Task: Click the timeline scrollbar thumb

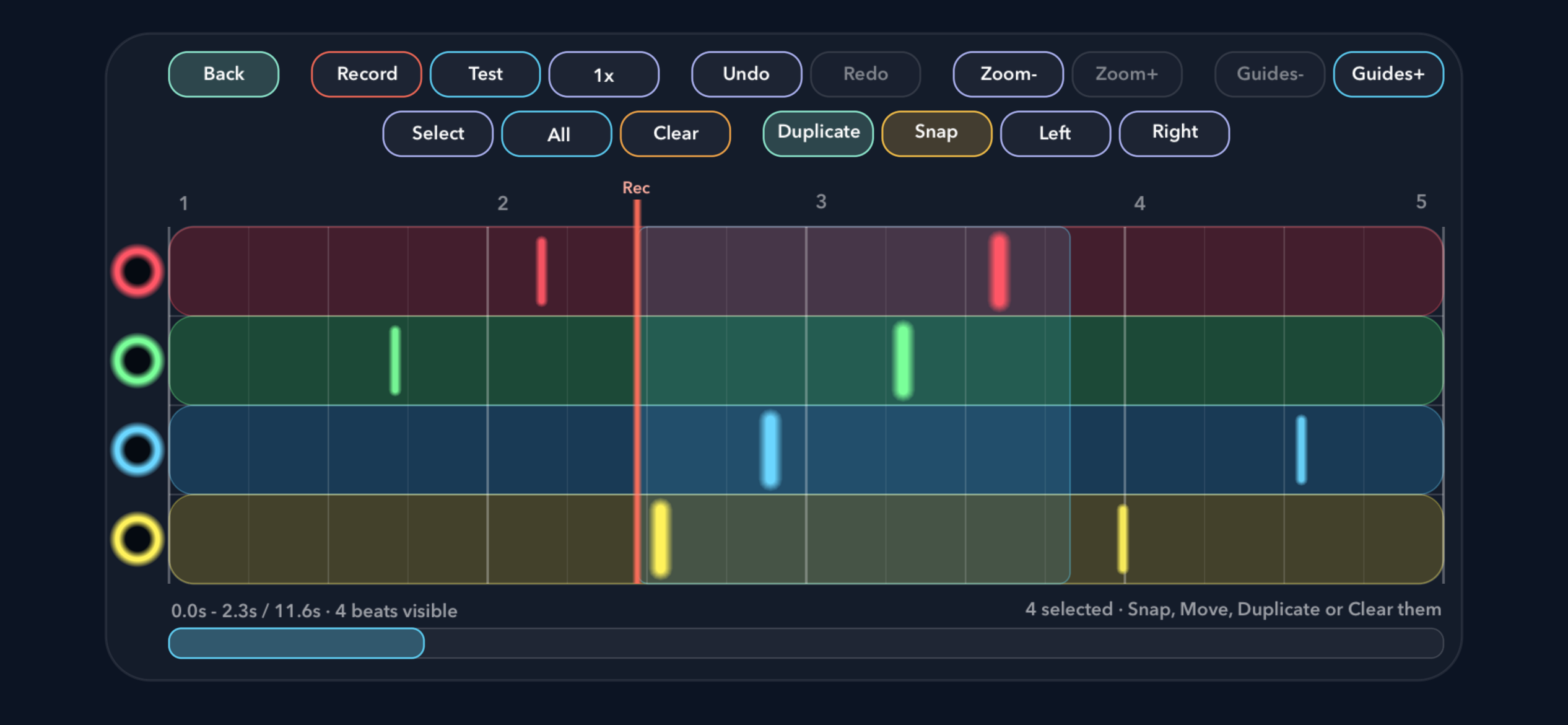Action: [x=297, y=643]
